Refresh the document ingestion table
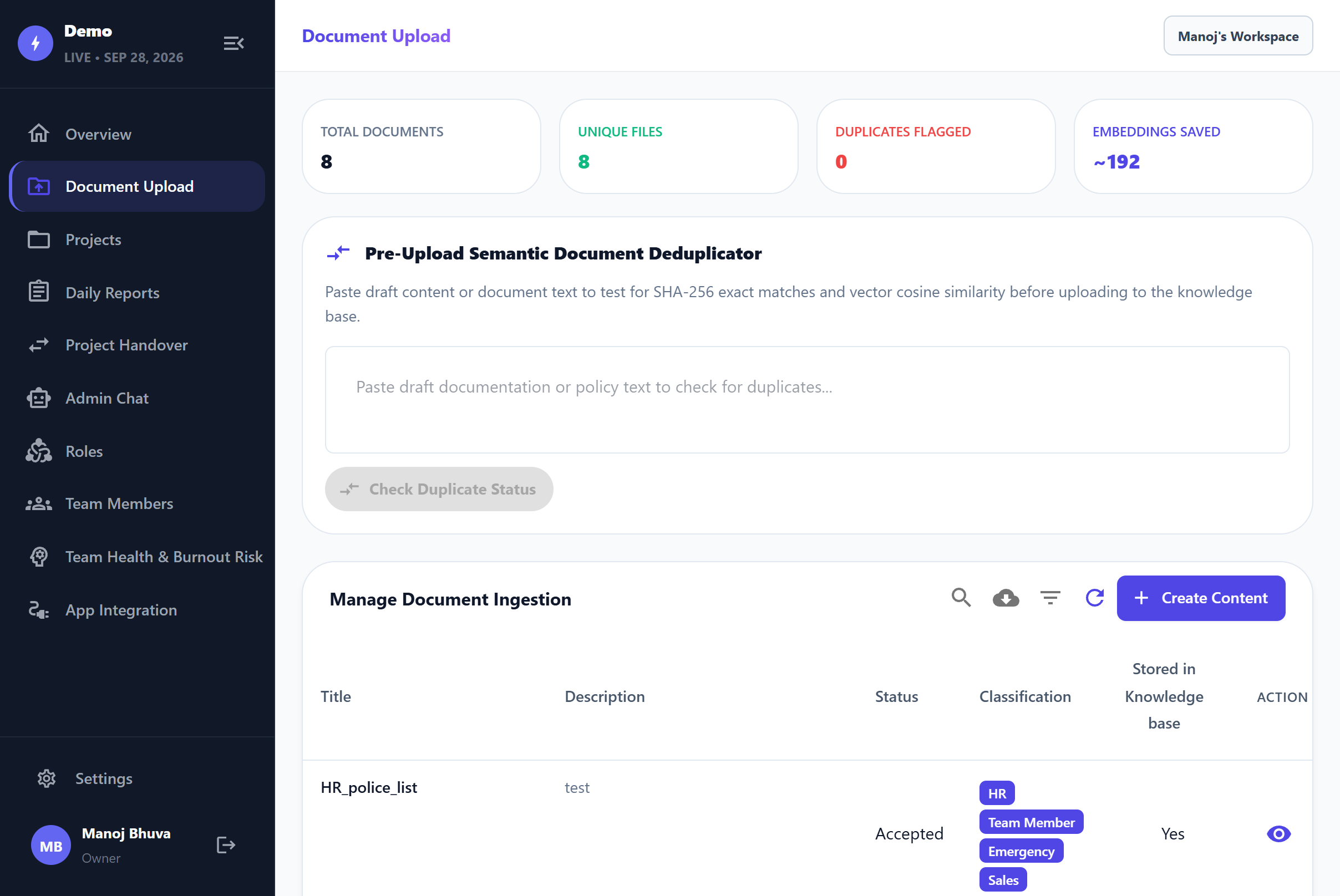Viewport: 1340px width, 896px height. tap(1094, 598)
